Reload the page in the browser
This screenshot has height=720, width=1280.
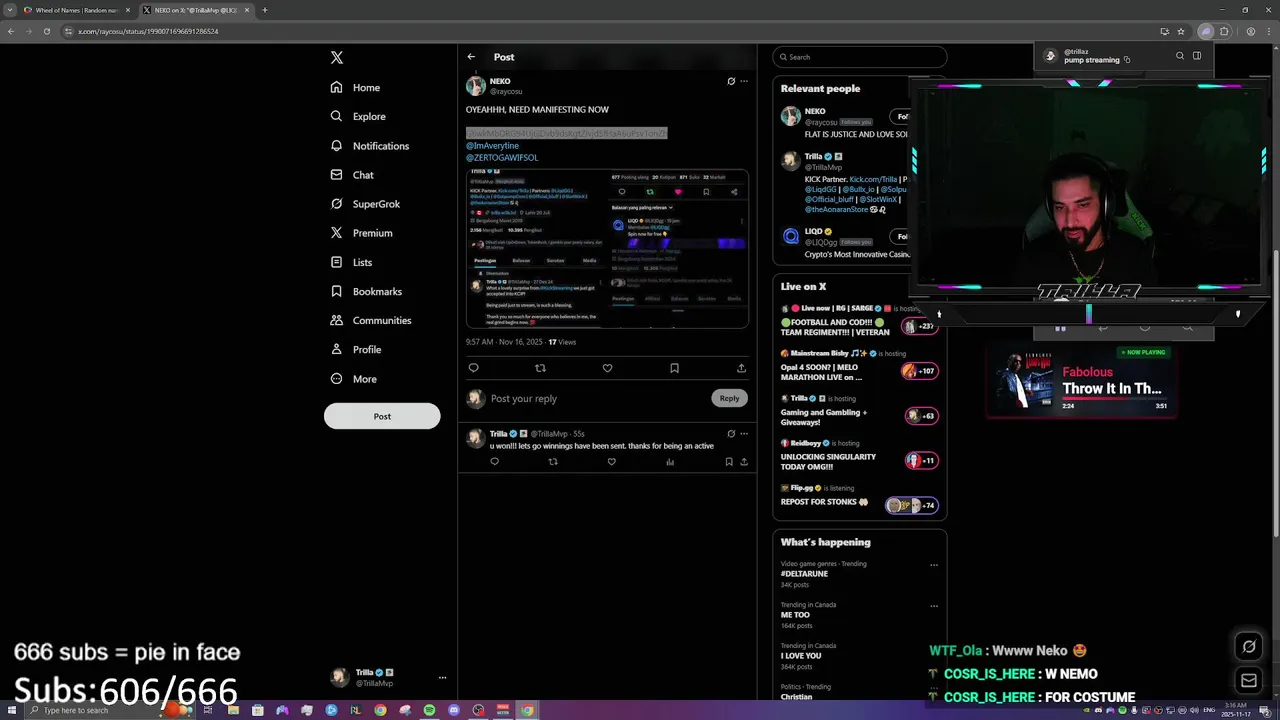(x=46, y=31)
